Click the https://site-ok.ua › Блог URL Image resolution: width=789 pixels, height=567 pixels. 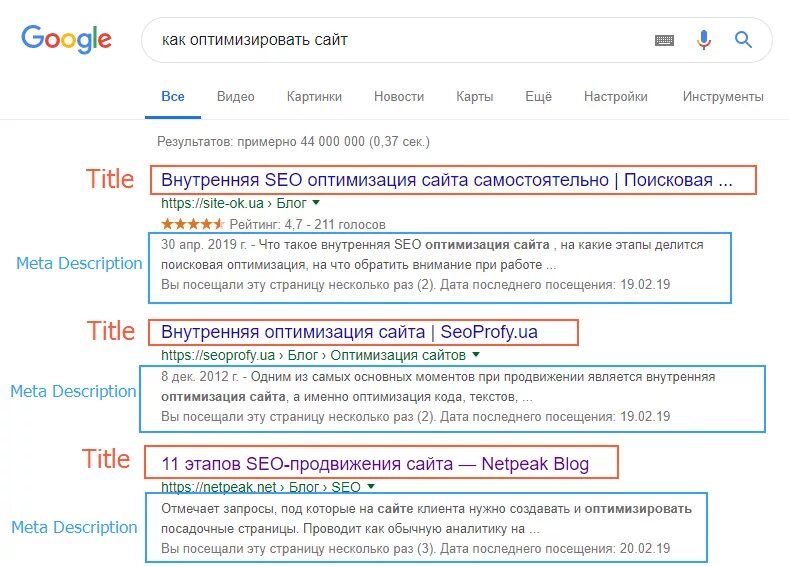233,203
